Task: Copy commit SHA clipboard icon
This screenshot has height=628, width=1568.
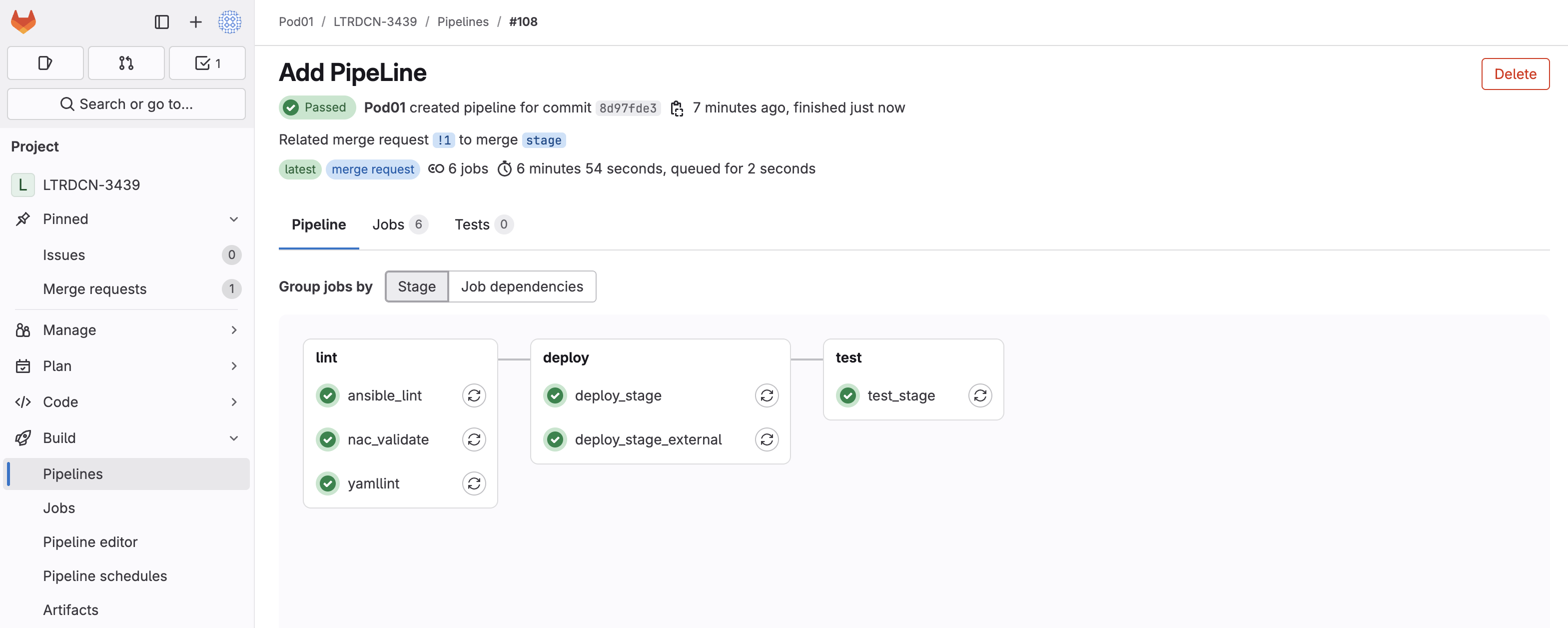Action: [677, 108]
